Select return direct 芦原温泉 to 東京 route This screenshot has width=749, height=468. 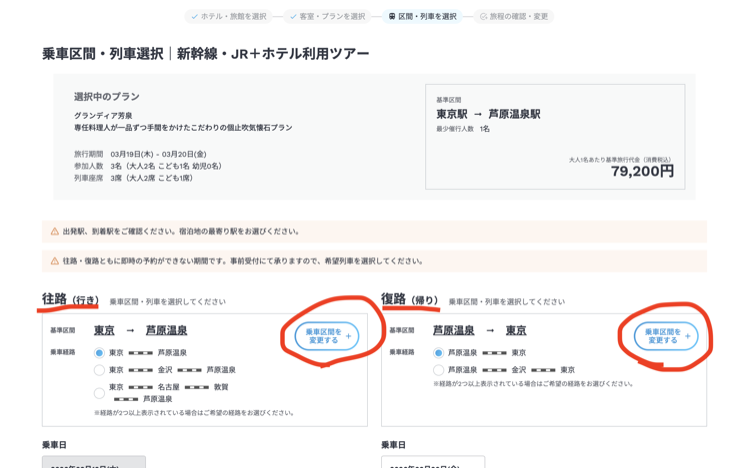(x=438, y=353)
